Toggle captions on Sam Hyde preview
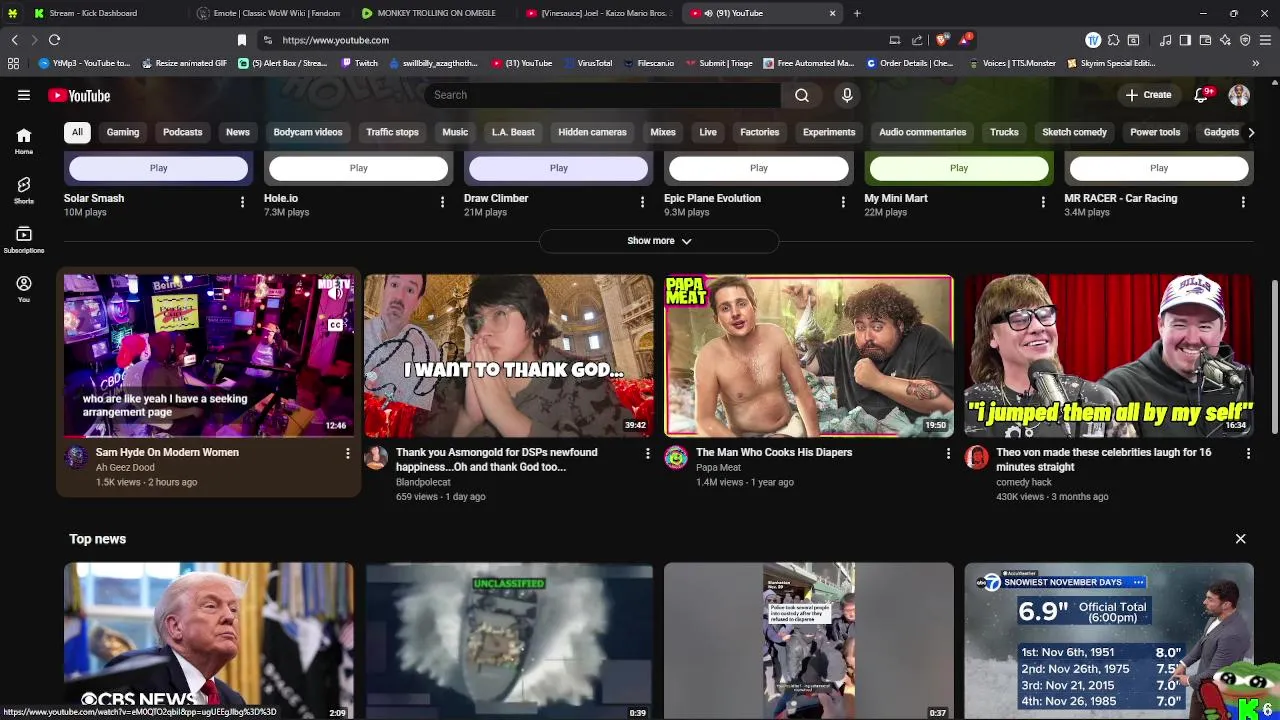 335,325
